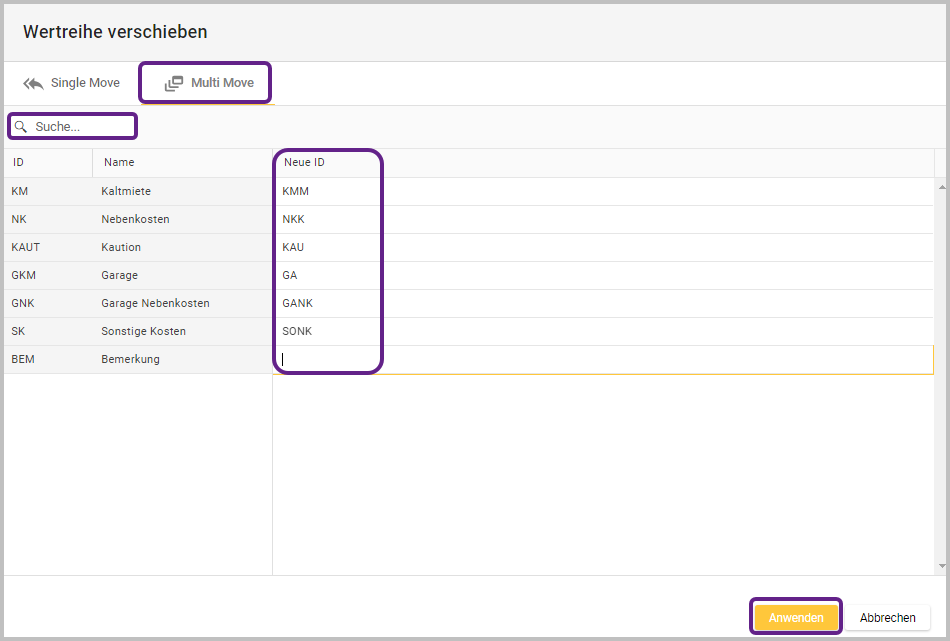Click the Multi Move stacked icon
Viewport: 950px width, 641px height.
pyautogui.click(x=174, y=83)
